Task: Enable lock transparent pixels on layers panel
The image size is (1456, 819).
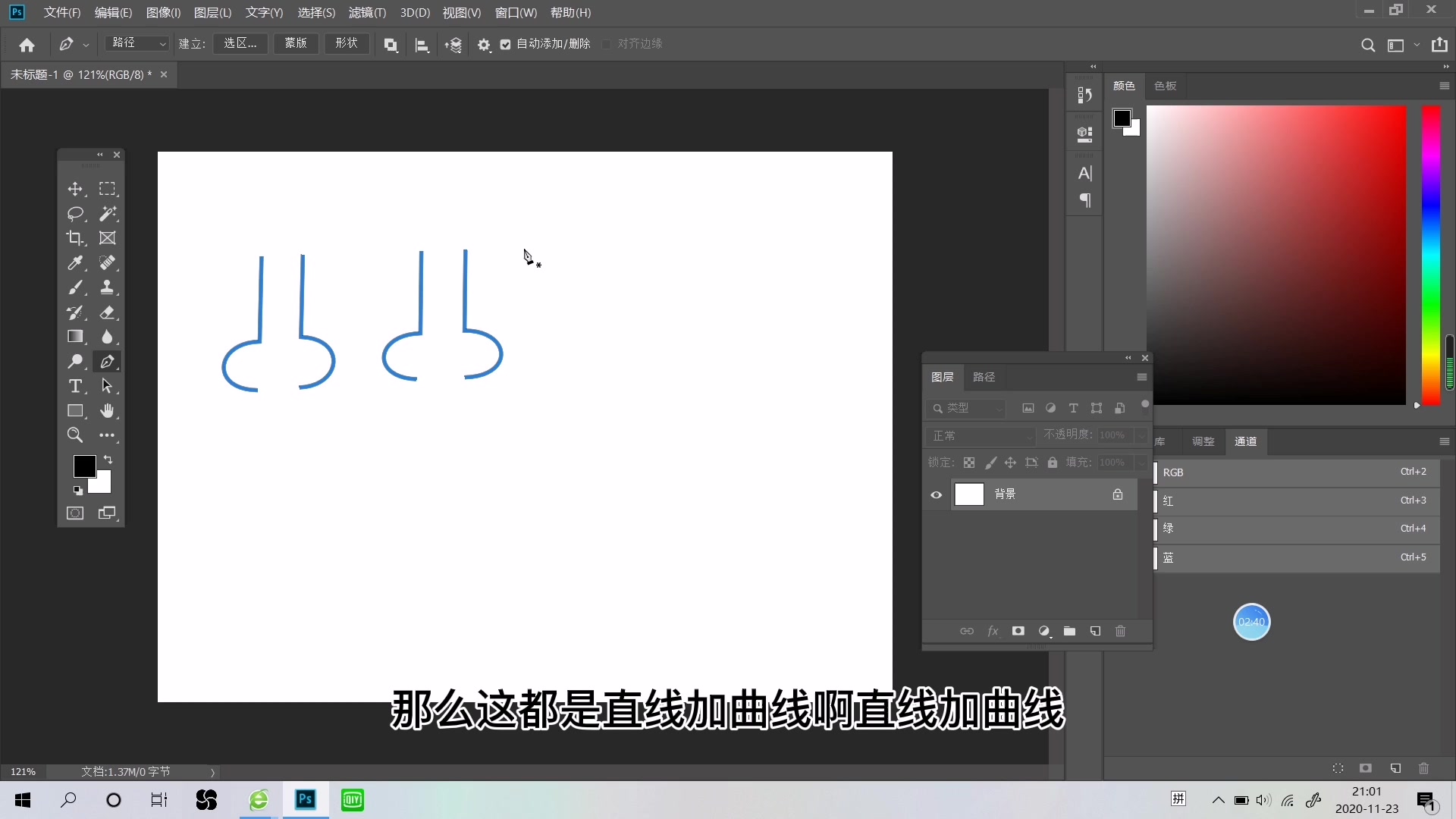Action: 969,463
